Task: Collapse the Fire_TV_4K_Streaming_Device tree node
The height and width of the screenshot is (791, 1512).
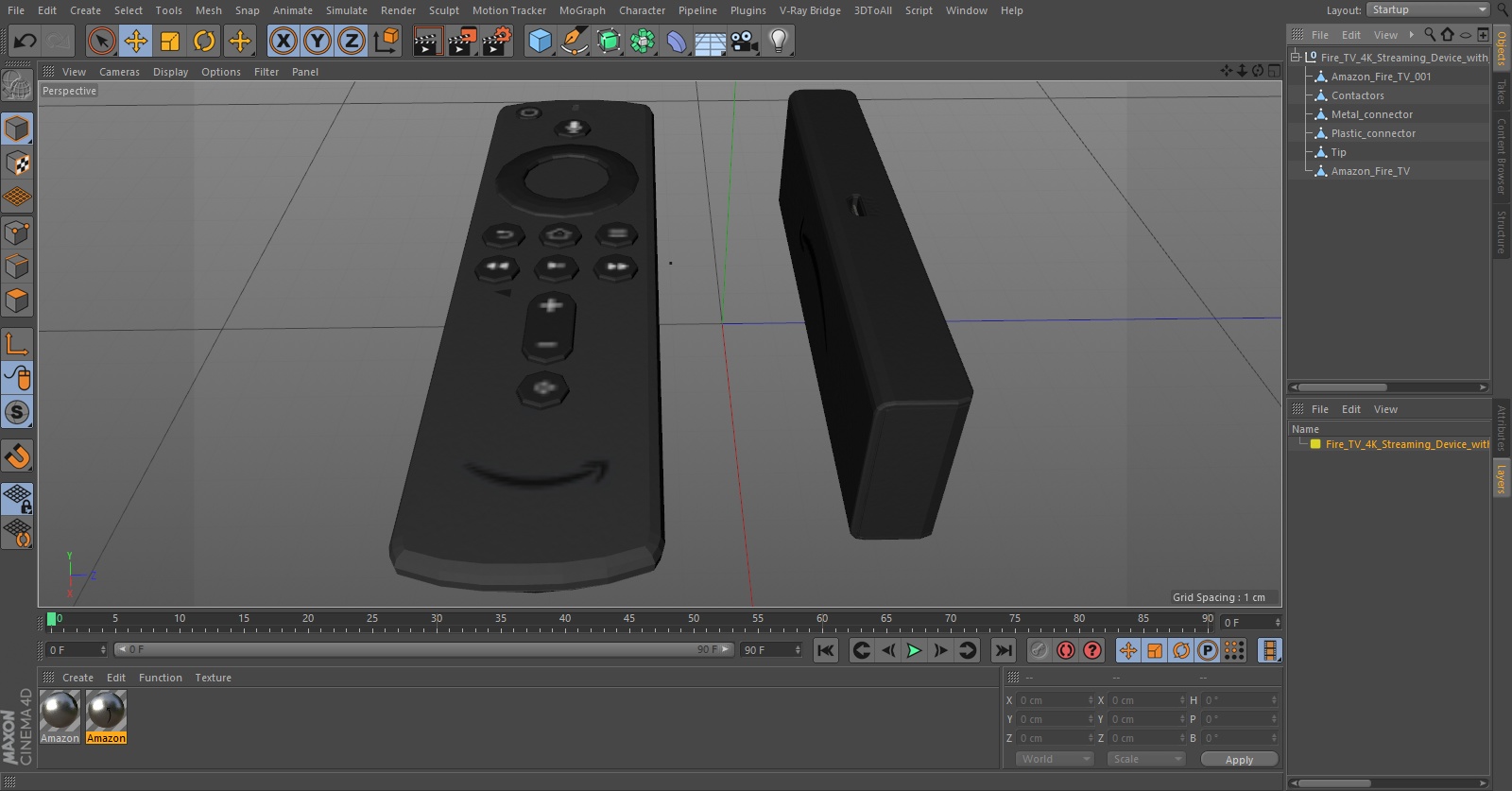Action: click(1296, 57)
